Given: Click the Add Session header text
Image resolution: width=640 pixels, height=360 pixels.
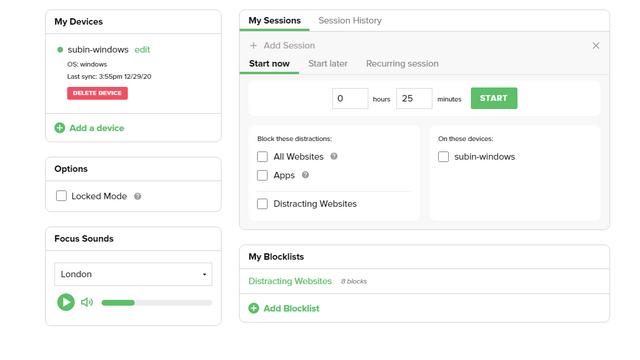Looking at the screenshot, I should [x=289, y=45].
